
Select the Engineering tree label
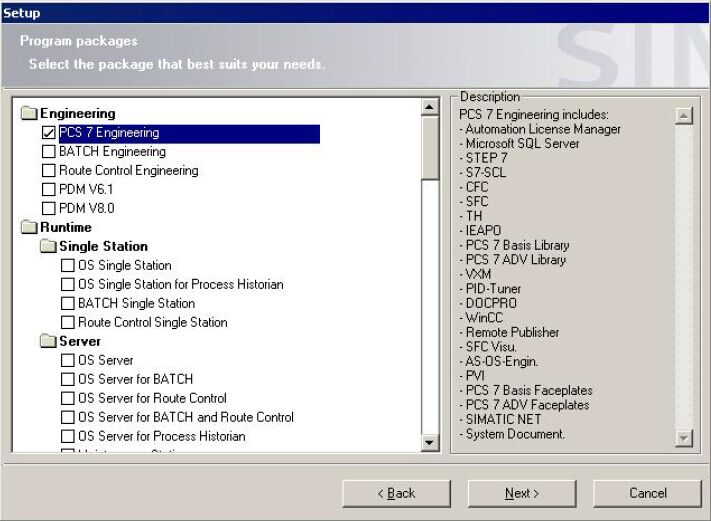(x=78, y=113)
